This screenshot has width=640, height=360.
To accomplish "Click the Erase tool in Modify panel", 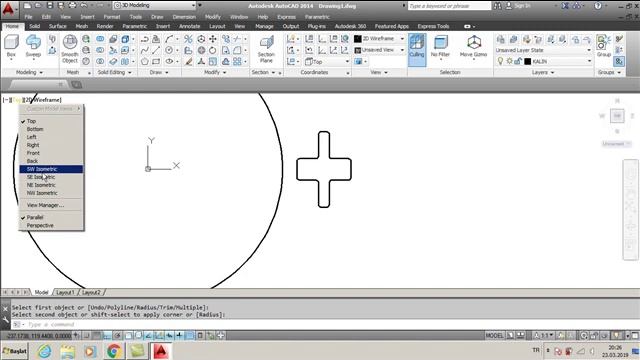I will click(x=188, y=62).
